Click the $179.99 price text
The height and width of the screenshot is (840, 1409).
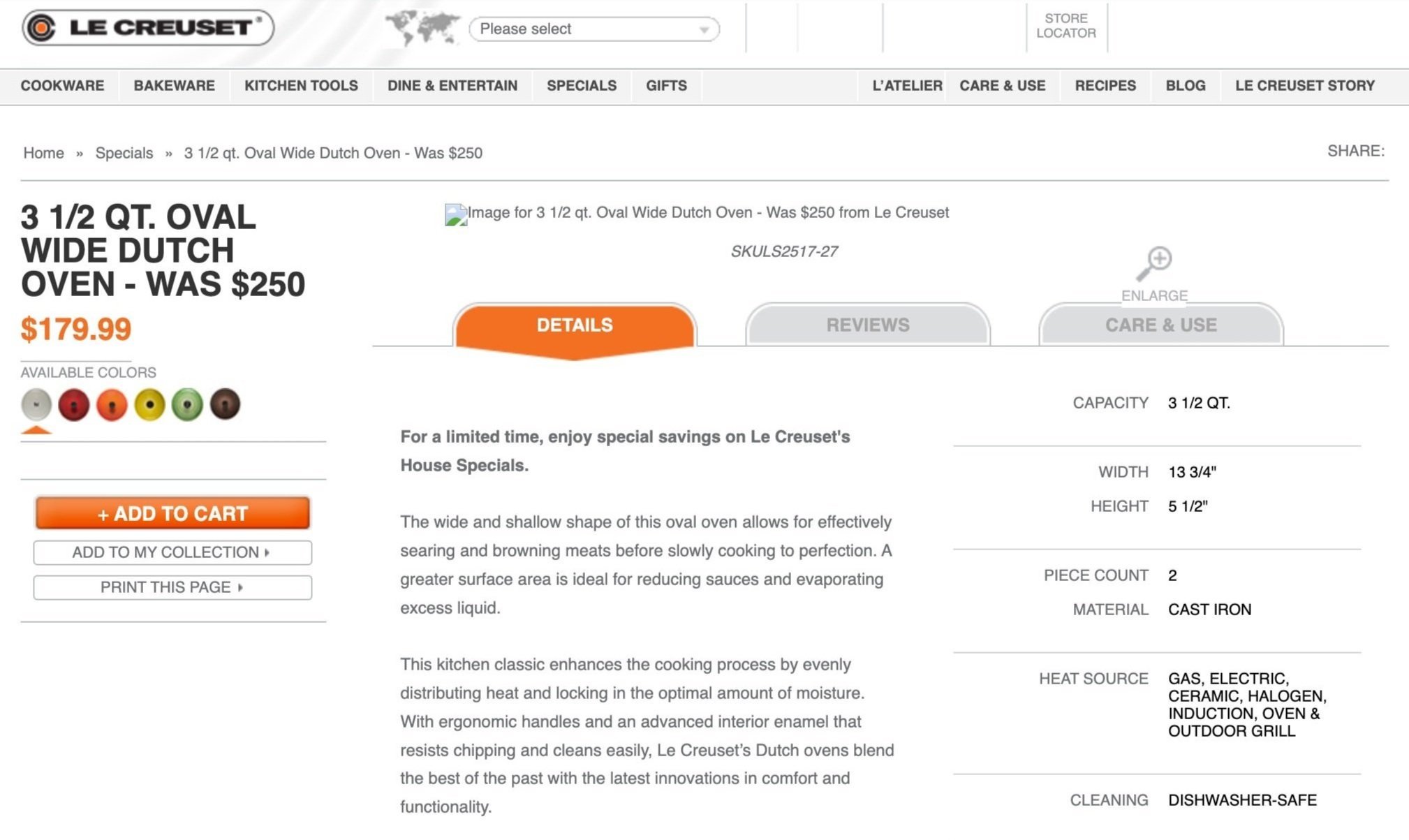(x=76, y=329)
